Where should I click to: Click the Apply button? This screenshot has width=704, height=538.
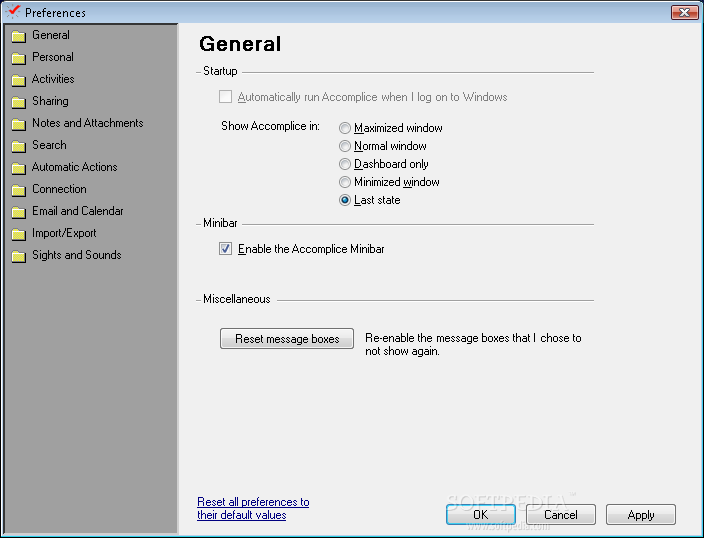pos(641,515)
